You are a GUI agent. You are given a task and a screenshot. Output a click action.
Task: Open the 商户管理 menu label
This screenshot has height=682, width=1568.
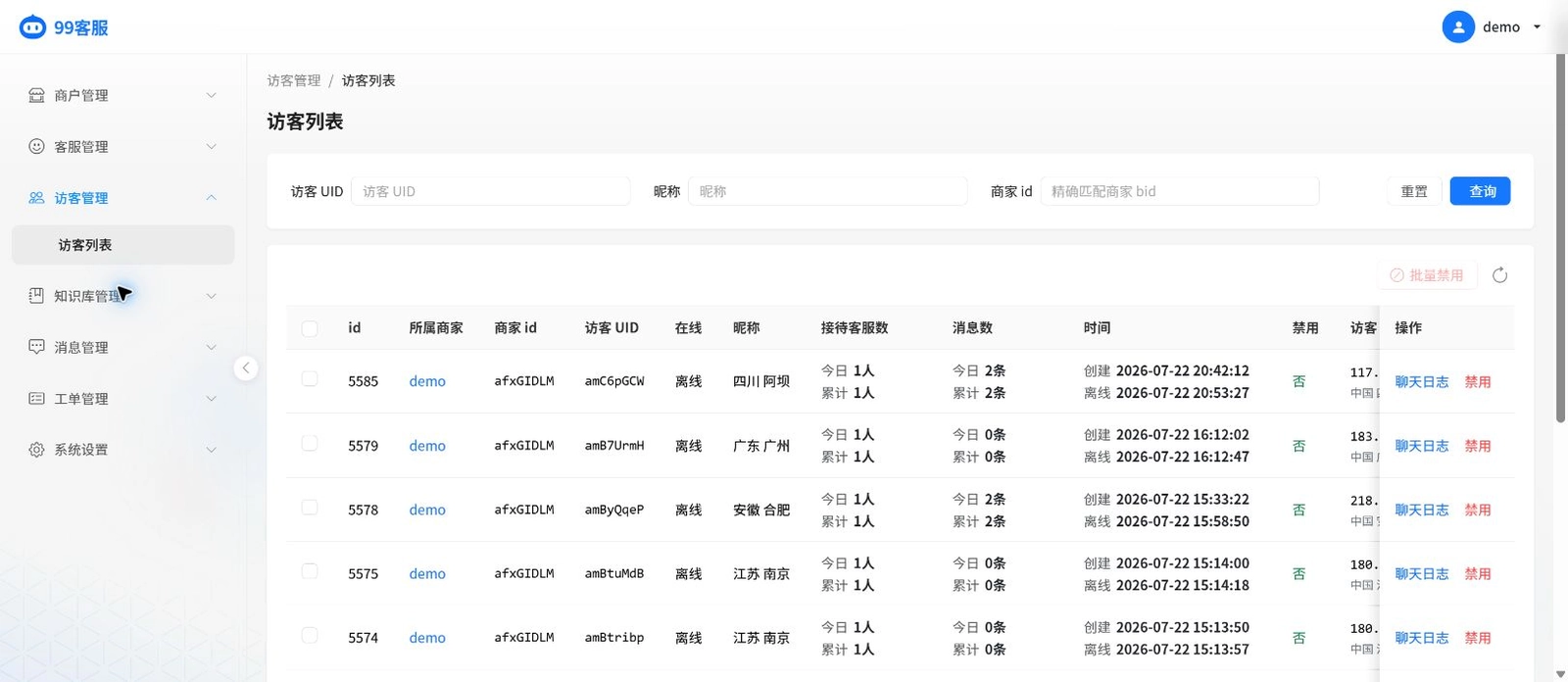(81, 95)
